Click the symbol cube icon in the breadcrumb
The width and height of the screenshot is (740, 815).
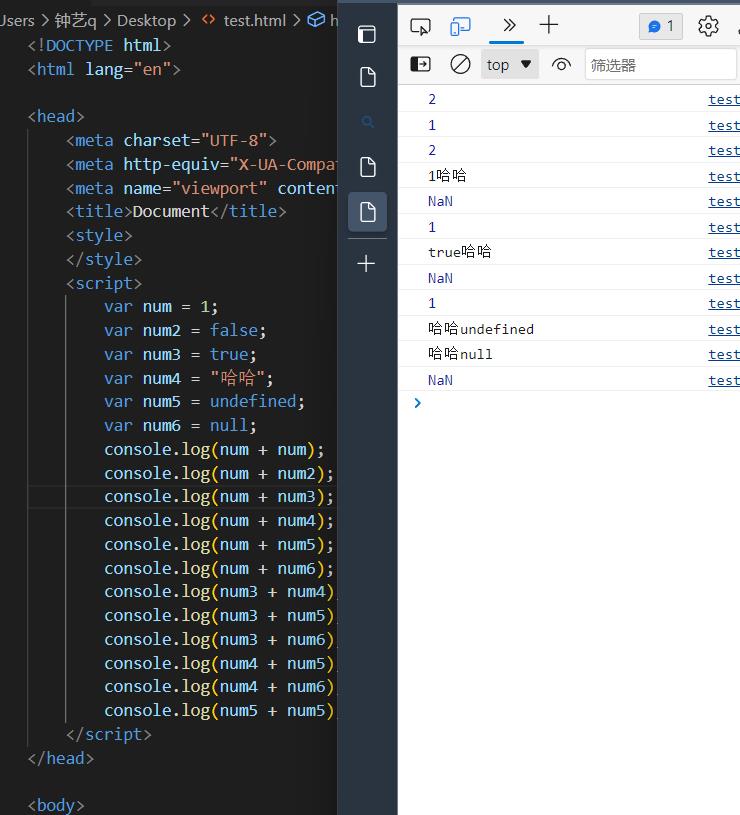pos(316,20)
